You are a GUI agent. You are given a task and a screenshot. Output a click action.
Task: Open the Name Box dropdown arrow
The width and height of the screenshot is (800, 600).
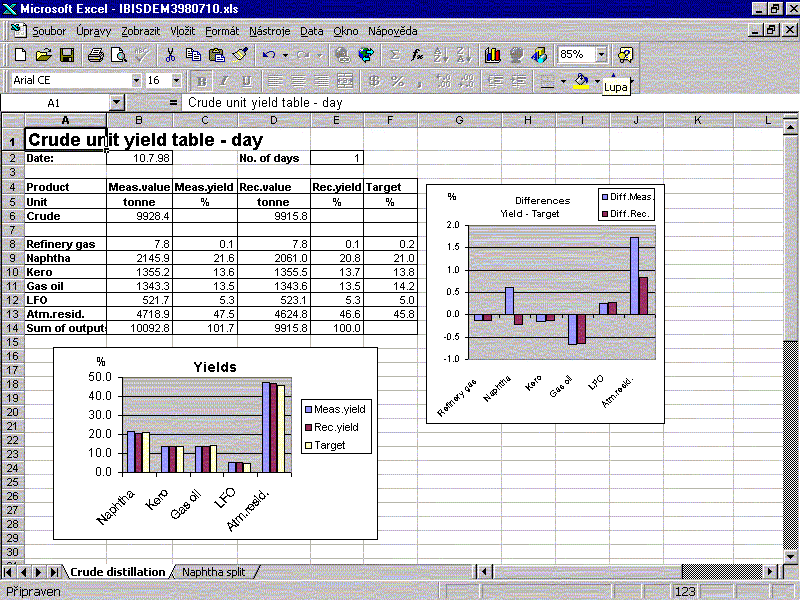116,102
